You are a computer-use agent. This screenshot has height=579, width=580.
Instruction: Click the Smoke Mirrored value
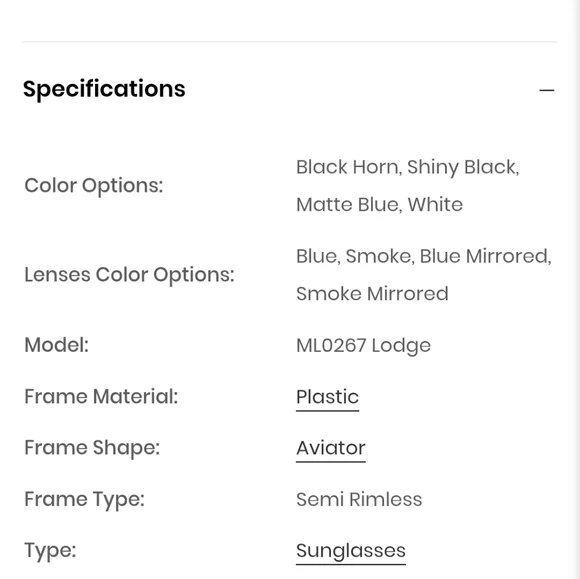pos(372,294)
